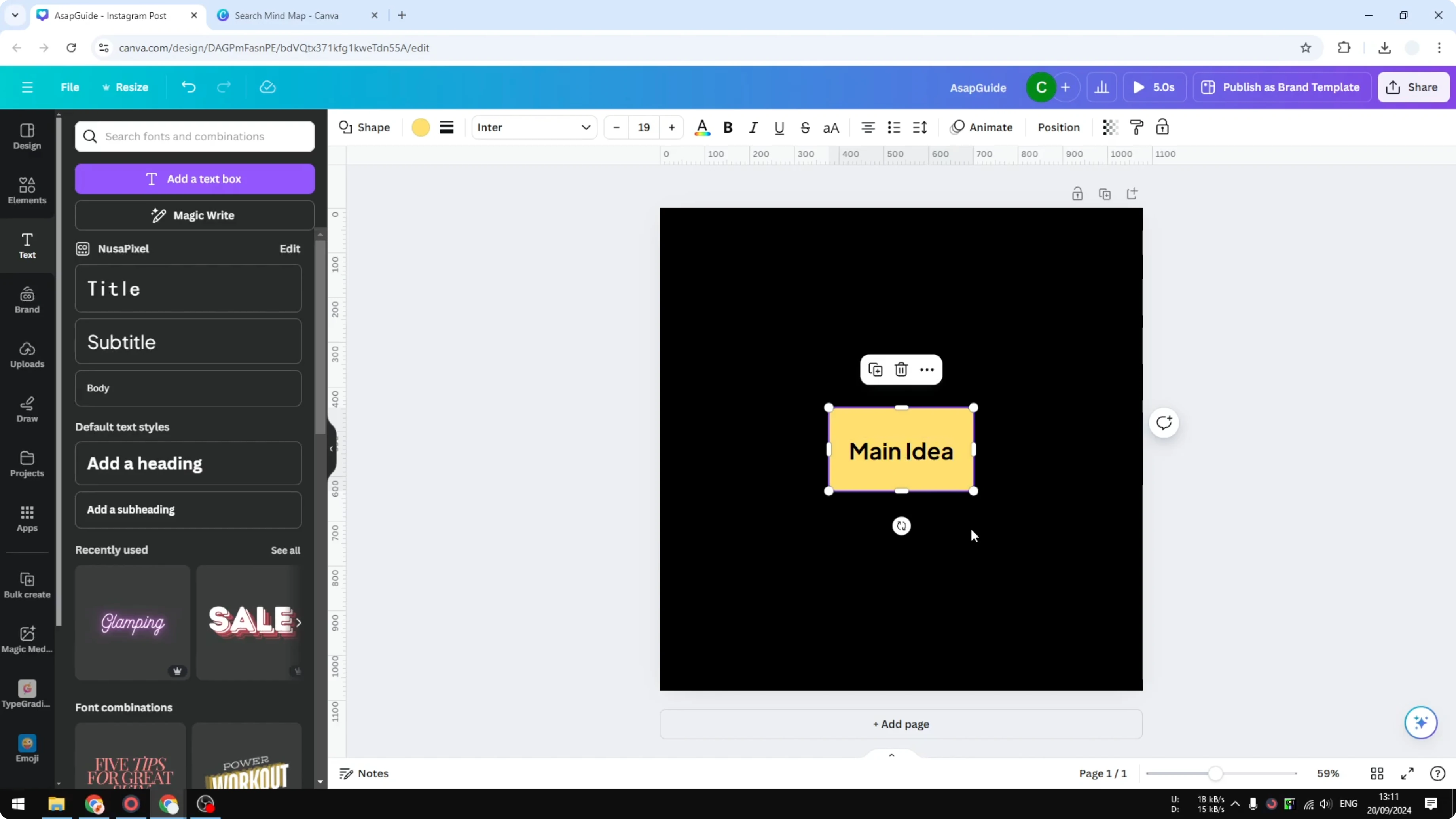Open the Uploads panel

[x=27, y=355]
